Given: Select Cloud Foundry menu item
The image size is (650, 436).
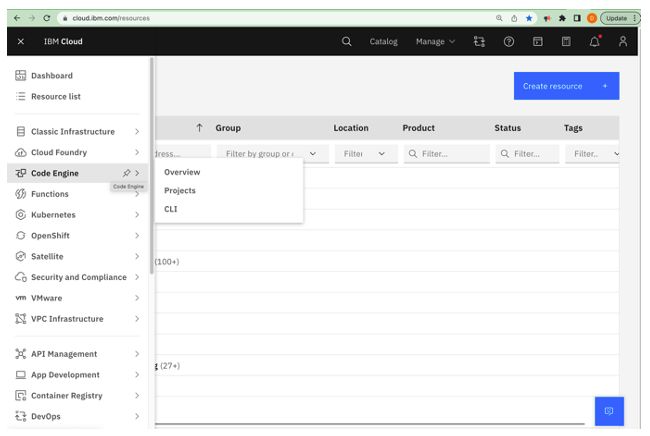Looking at the screenshot, I should 59,152.
